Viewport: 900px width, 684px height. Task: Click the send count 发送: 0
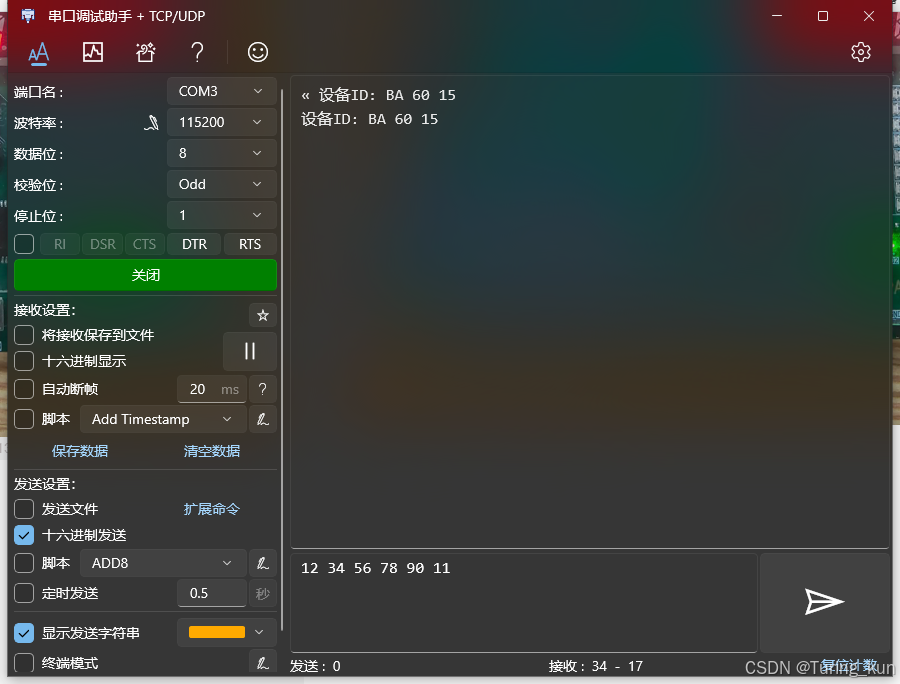click(315, 666)
